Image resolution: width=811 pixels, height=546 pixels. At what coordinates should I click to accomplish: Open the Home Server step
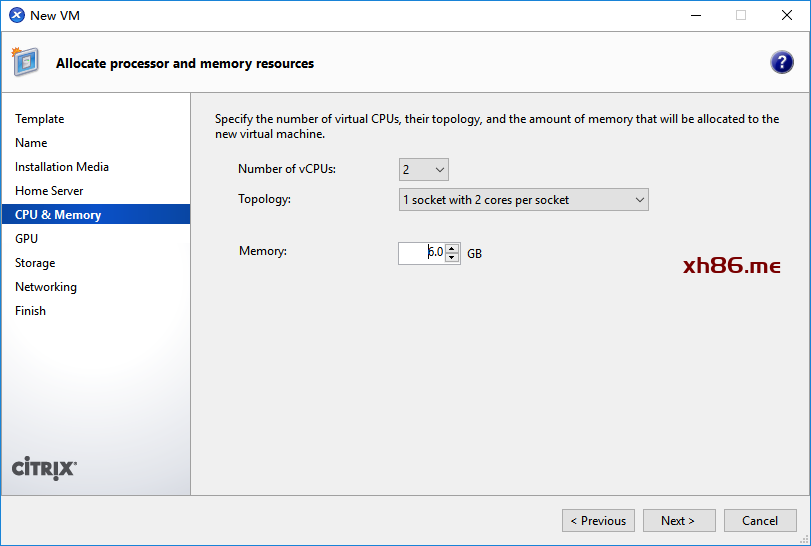click(x=49, y=191)
